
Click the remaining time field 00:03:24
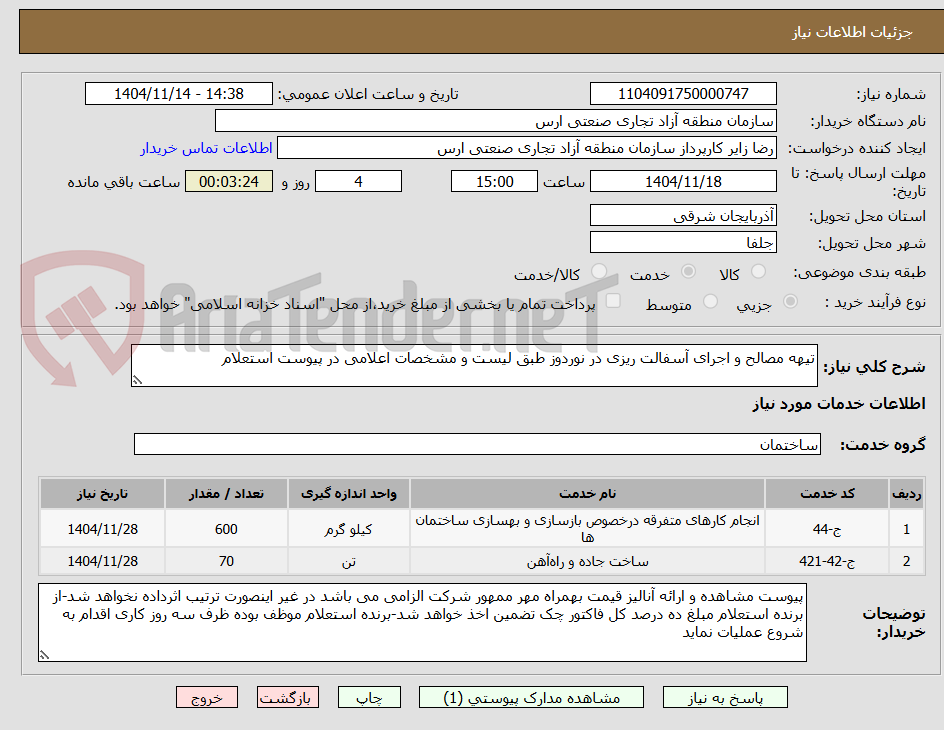[x=229, y=181]
